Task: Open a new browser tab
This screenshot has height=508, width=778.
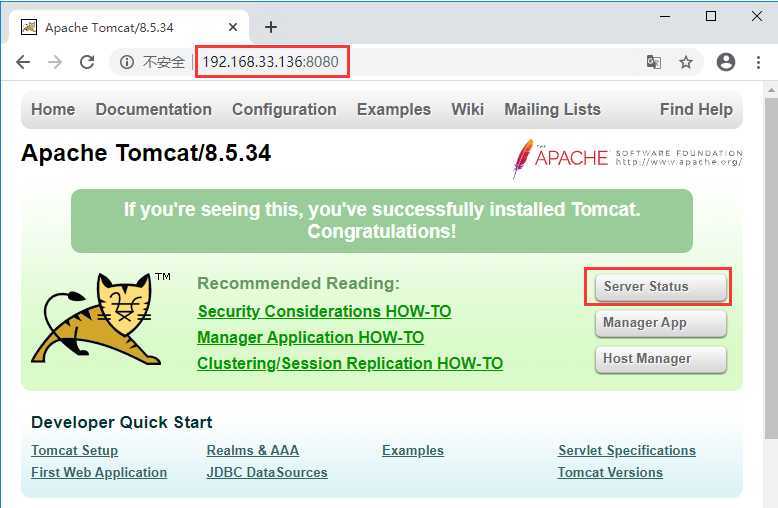Action: [271, 27]
